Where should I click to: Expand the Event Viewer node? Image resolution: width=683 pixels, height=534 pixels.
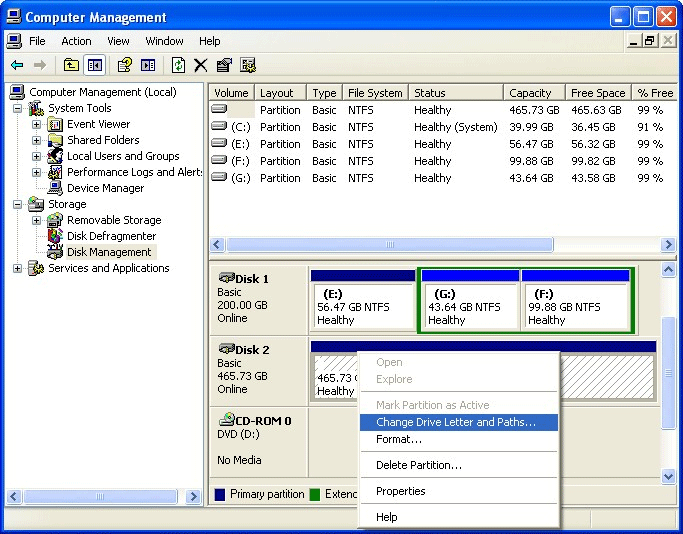coord(37,125)
